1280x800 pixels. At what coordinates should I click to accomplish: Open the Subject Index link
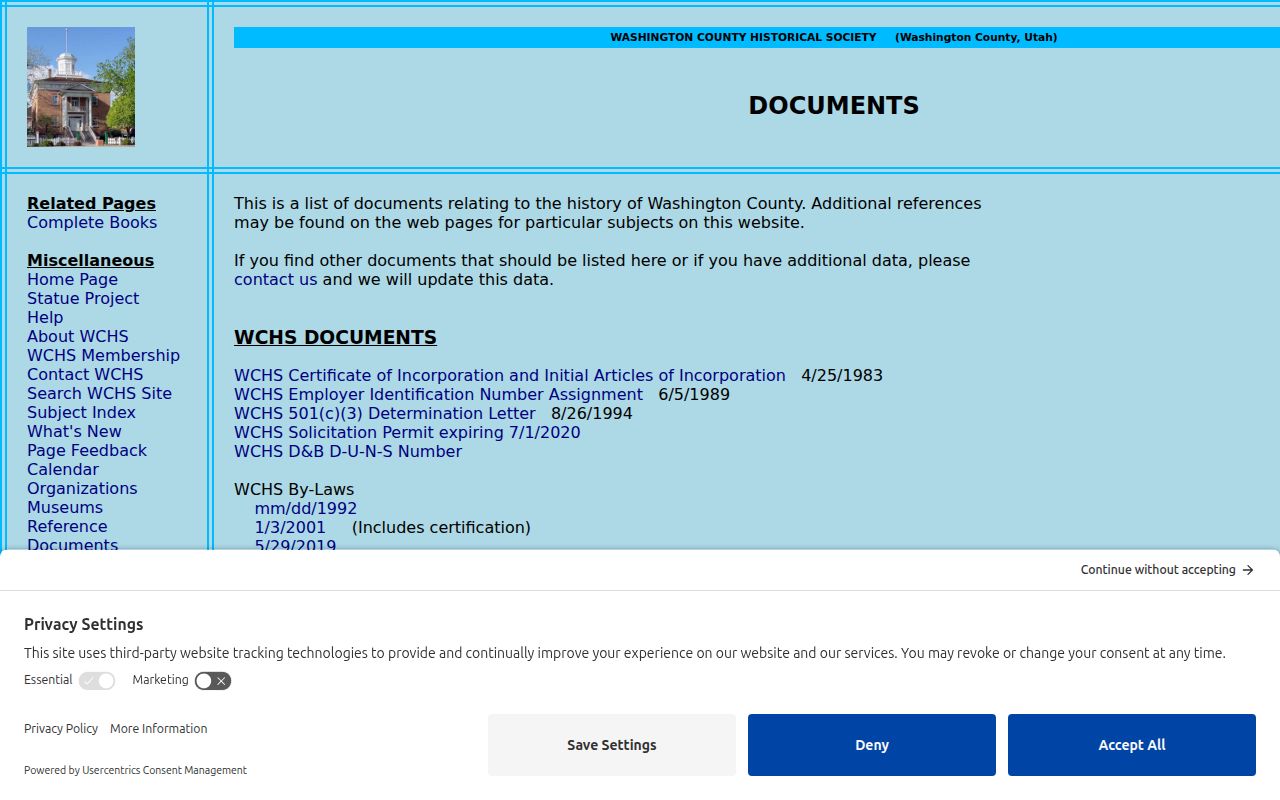pyautogui.click(x=81, y=413)
